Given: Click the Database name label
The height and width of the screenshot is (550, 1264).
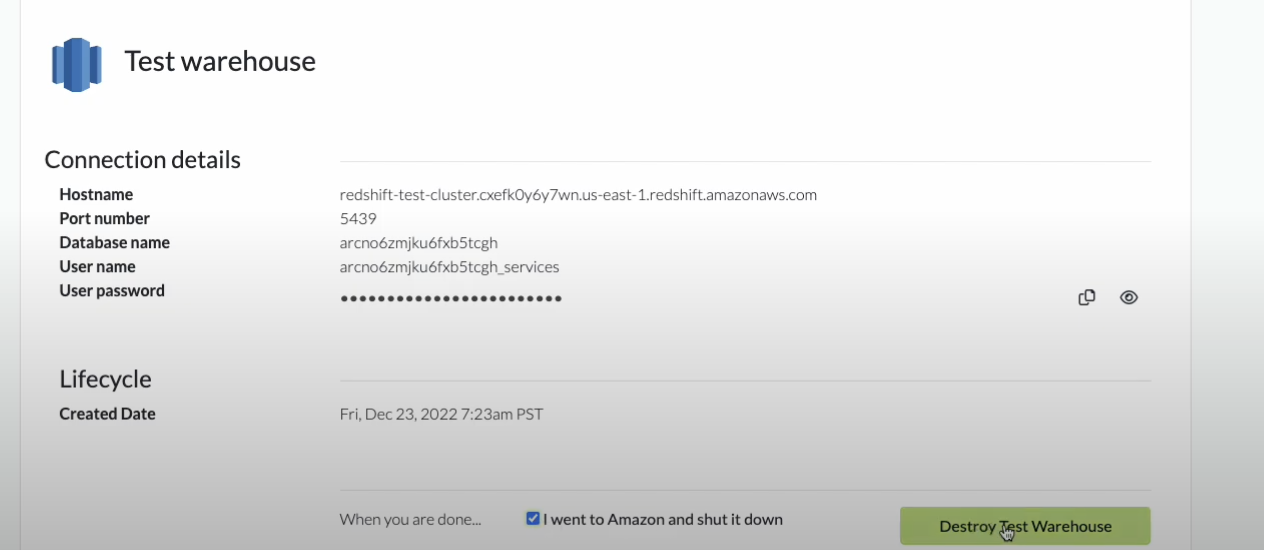Looking at the screenshot, I should click(x=114, y=243).
